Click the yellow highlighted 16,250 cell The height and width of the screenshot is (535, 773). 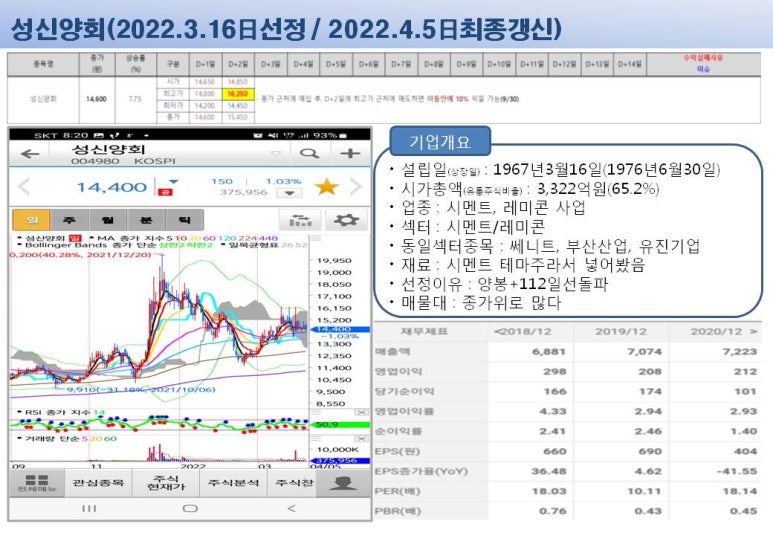[x=238, y=94]
